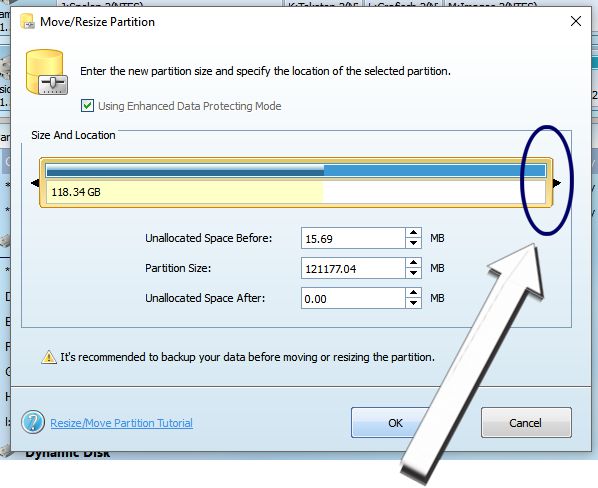Decrease Unallocated Space Before with down arrow

(413, 243)
